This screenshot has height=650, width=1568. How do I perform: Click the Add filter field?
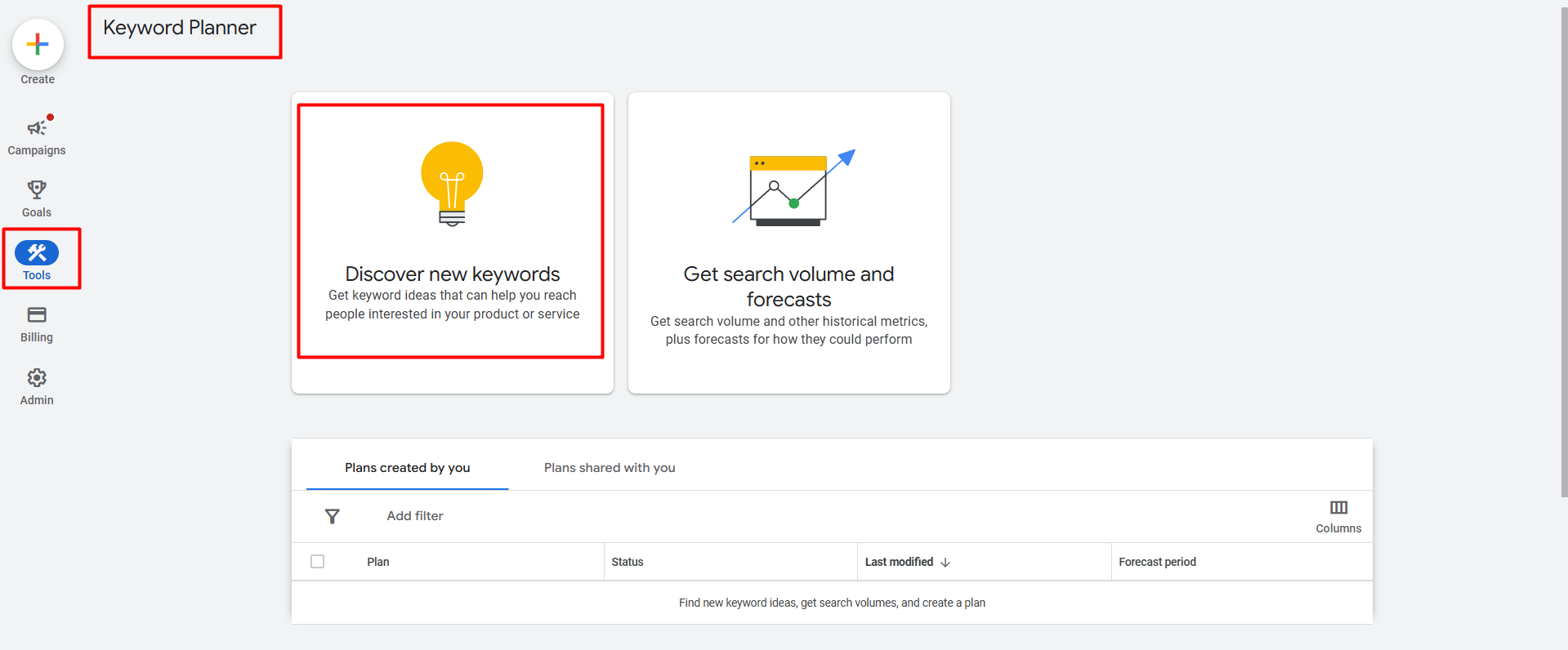pos(415,516)
